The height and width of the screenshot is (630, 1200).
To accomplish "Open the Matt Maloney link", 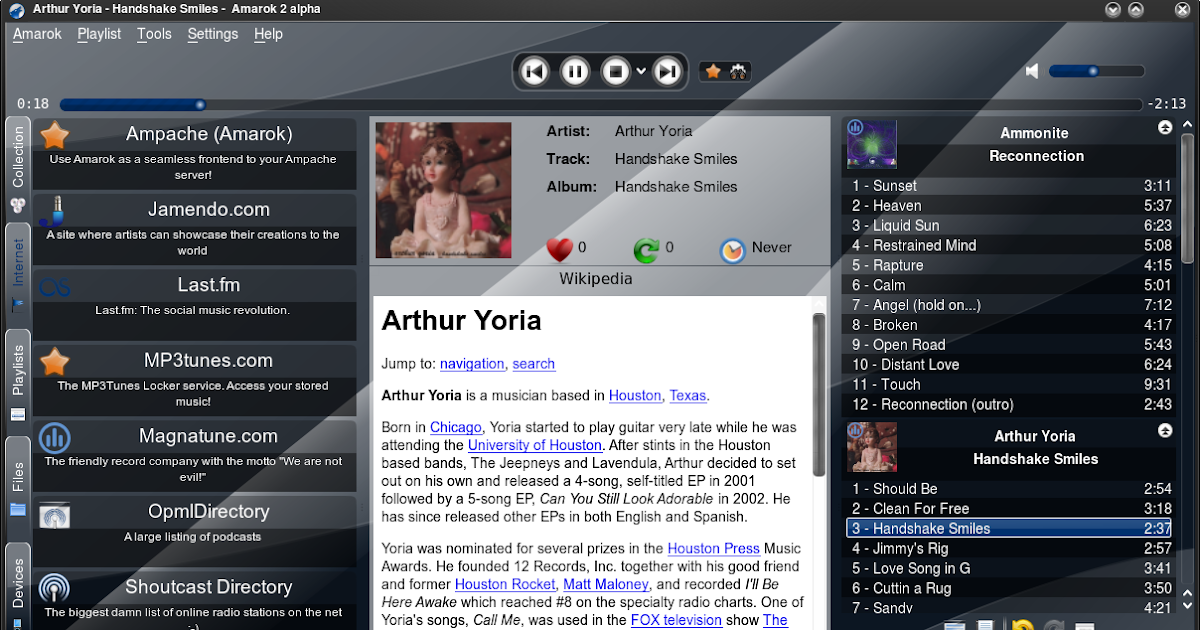I will pyautogui.click(x=606, y=584).
